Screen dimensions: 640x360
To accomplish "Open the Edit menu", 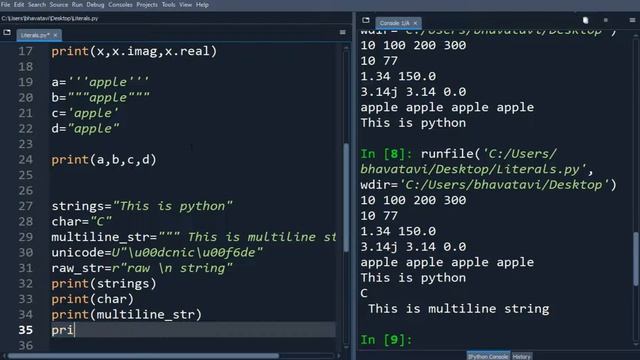I will pos(19,5).
